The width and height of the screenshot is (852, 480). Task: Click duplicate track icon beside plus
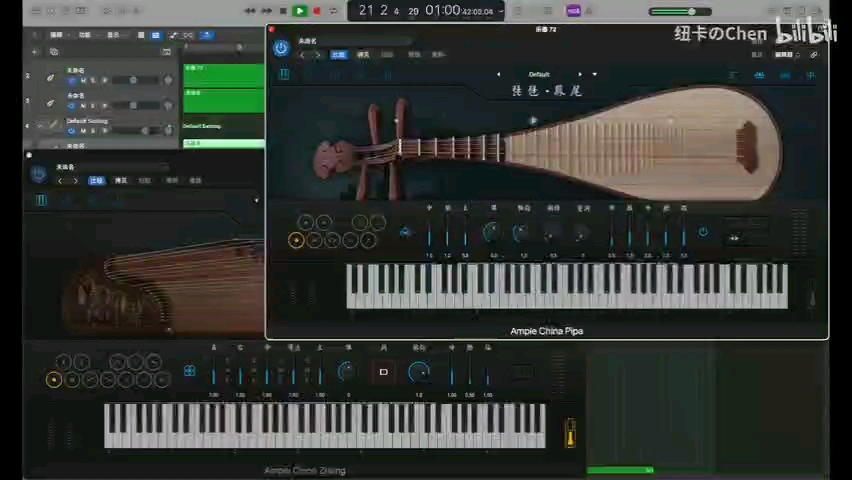pyautogui.click(x=54, y=52)
